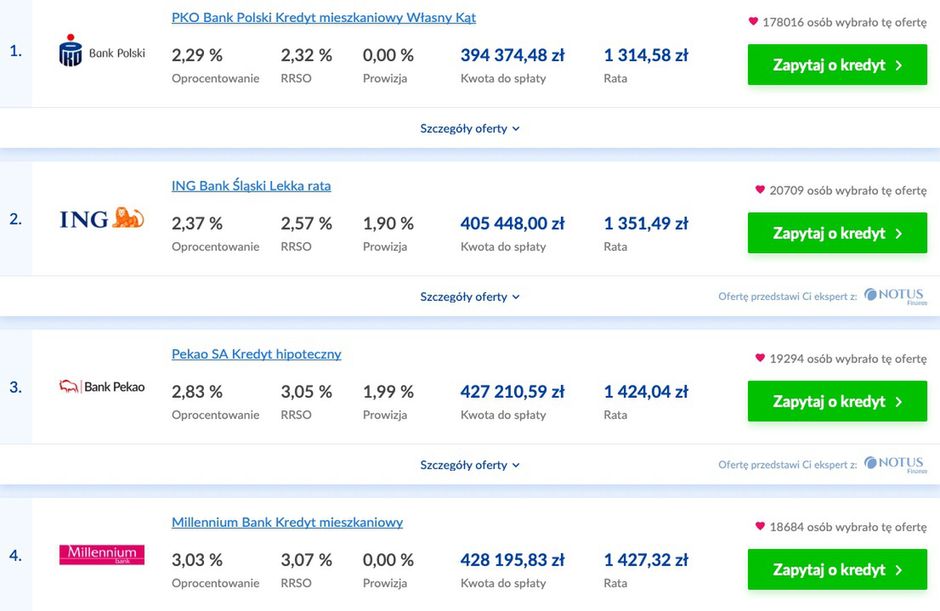The image size is (940, 611).
Task: Click the 178016 osób wybrało tę ofertę text
Action: [x=845, y=22]
